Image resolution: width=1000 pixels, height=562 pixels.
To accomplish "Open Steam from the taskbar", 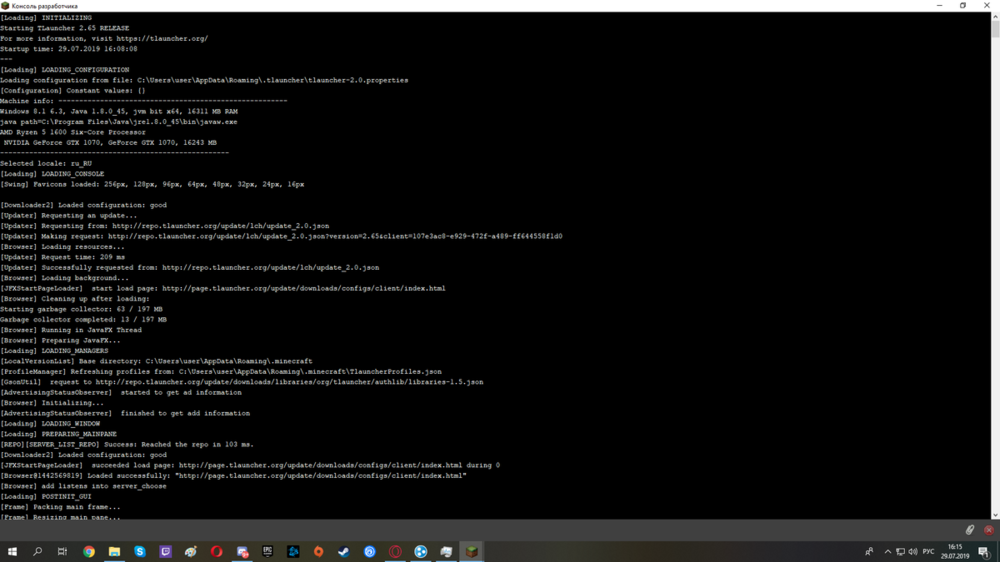I will click(344, 551).
